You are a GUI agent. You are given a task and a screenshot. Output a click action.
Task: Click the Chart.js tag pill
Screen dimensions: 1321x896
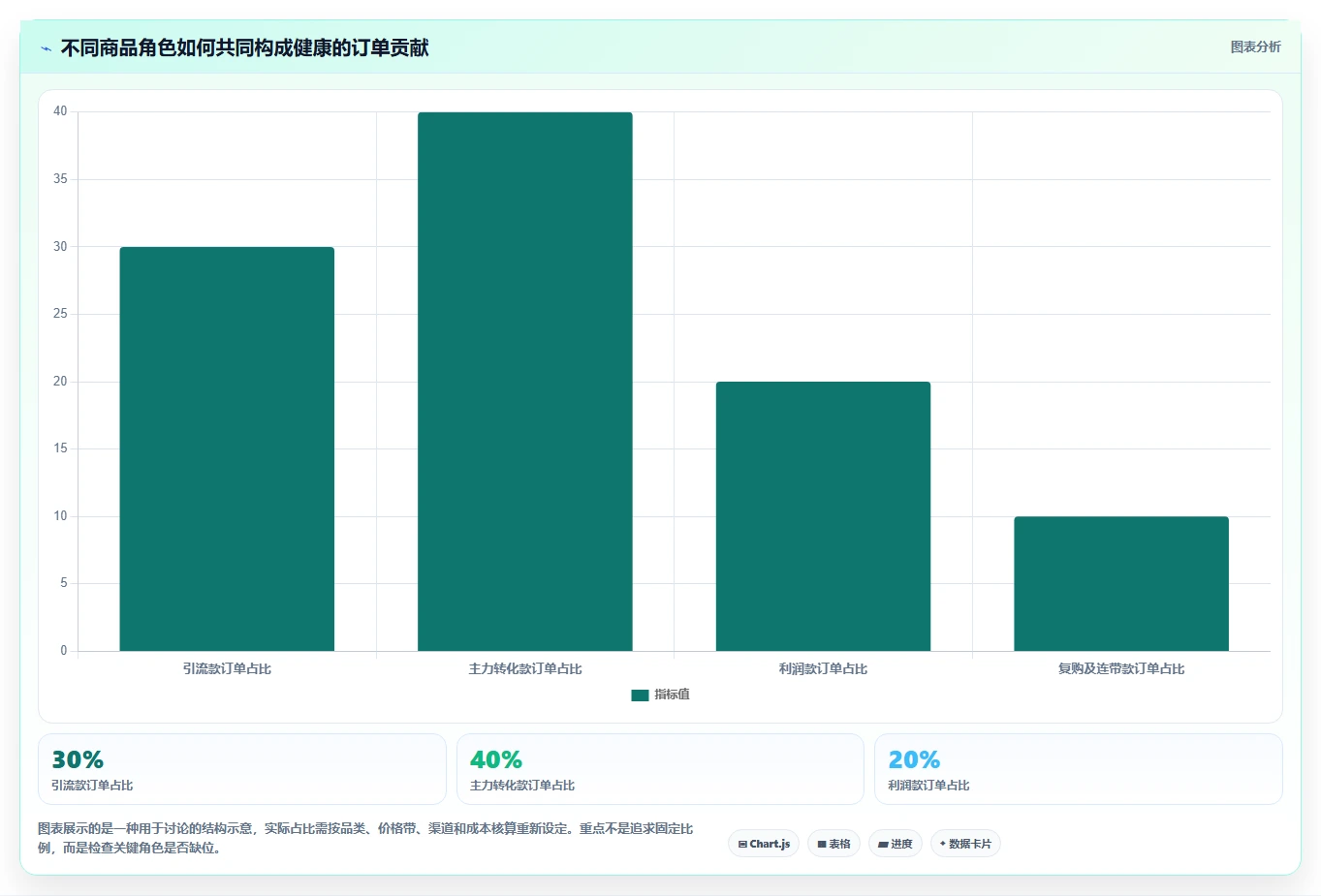764,844
